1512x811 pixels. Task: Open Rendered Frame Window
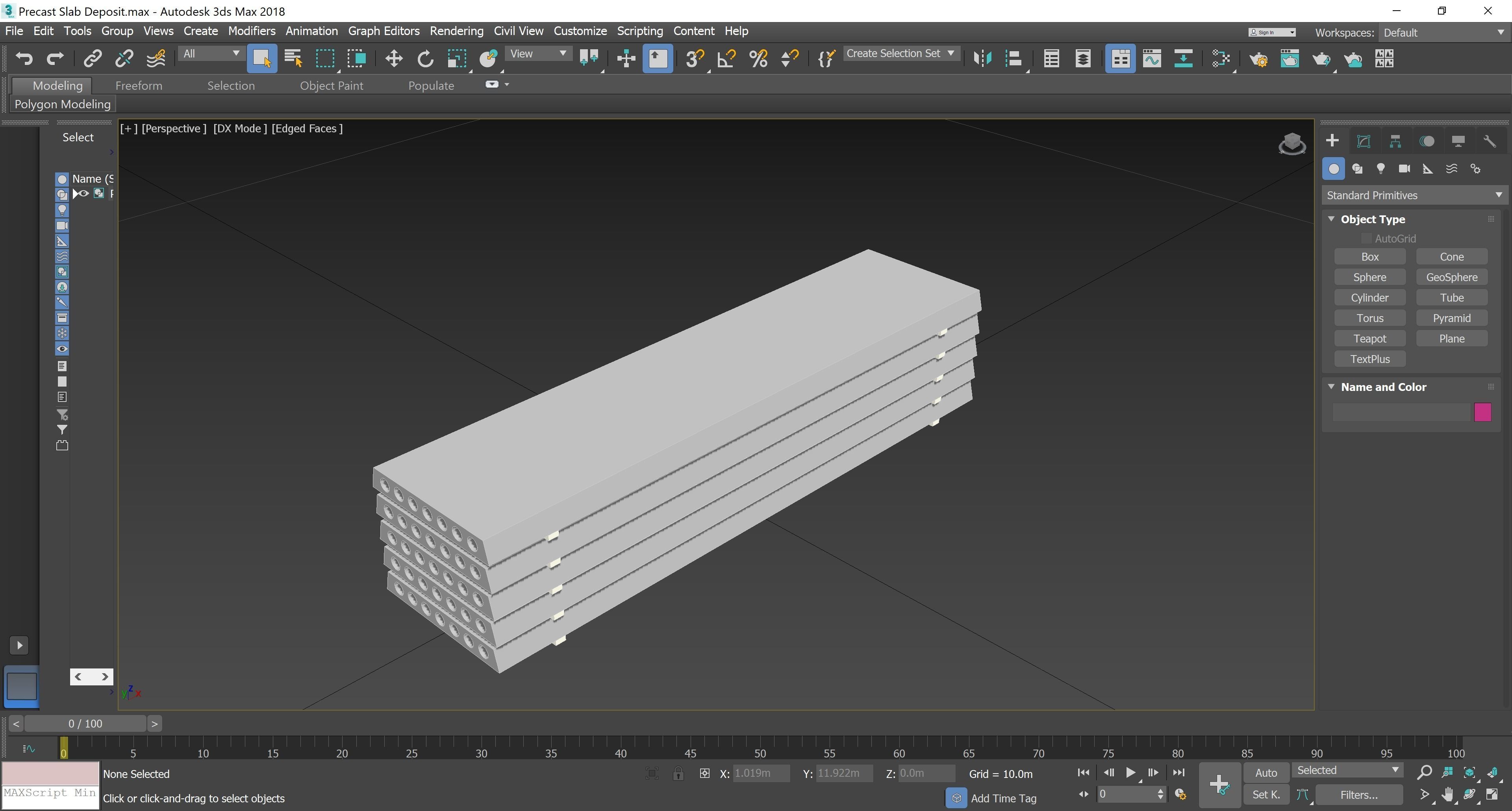[1290, 58]
